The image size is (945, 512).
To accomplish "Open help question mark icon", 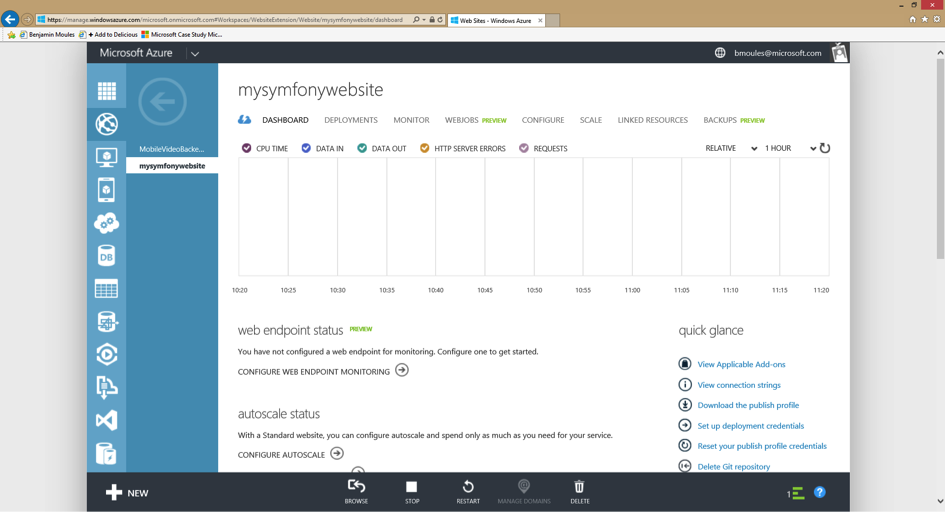I will 820,492.
